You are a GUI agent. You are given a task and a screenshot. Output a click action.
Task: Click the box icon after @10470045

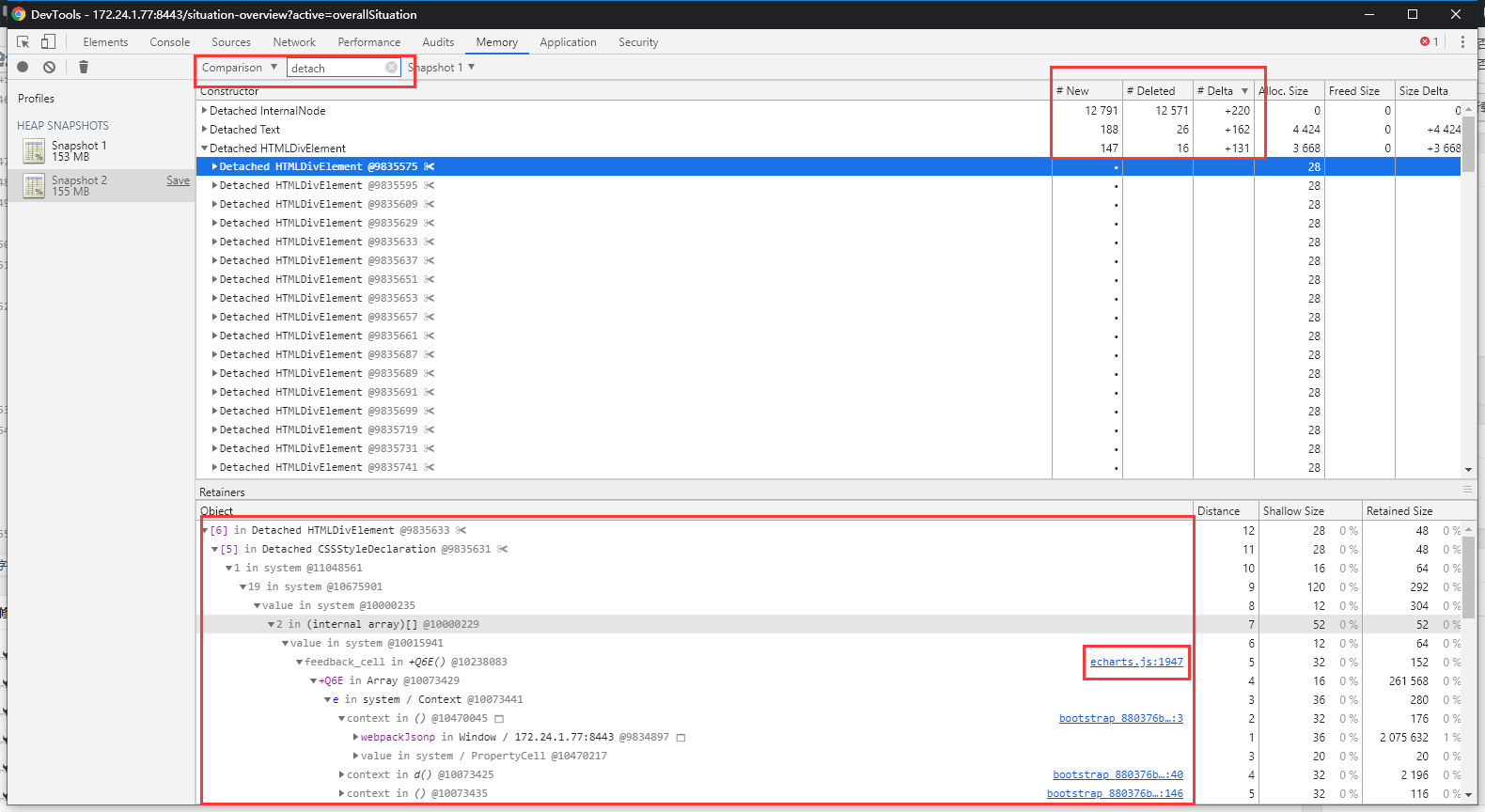499,719
